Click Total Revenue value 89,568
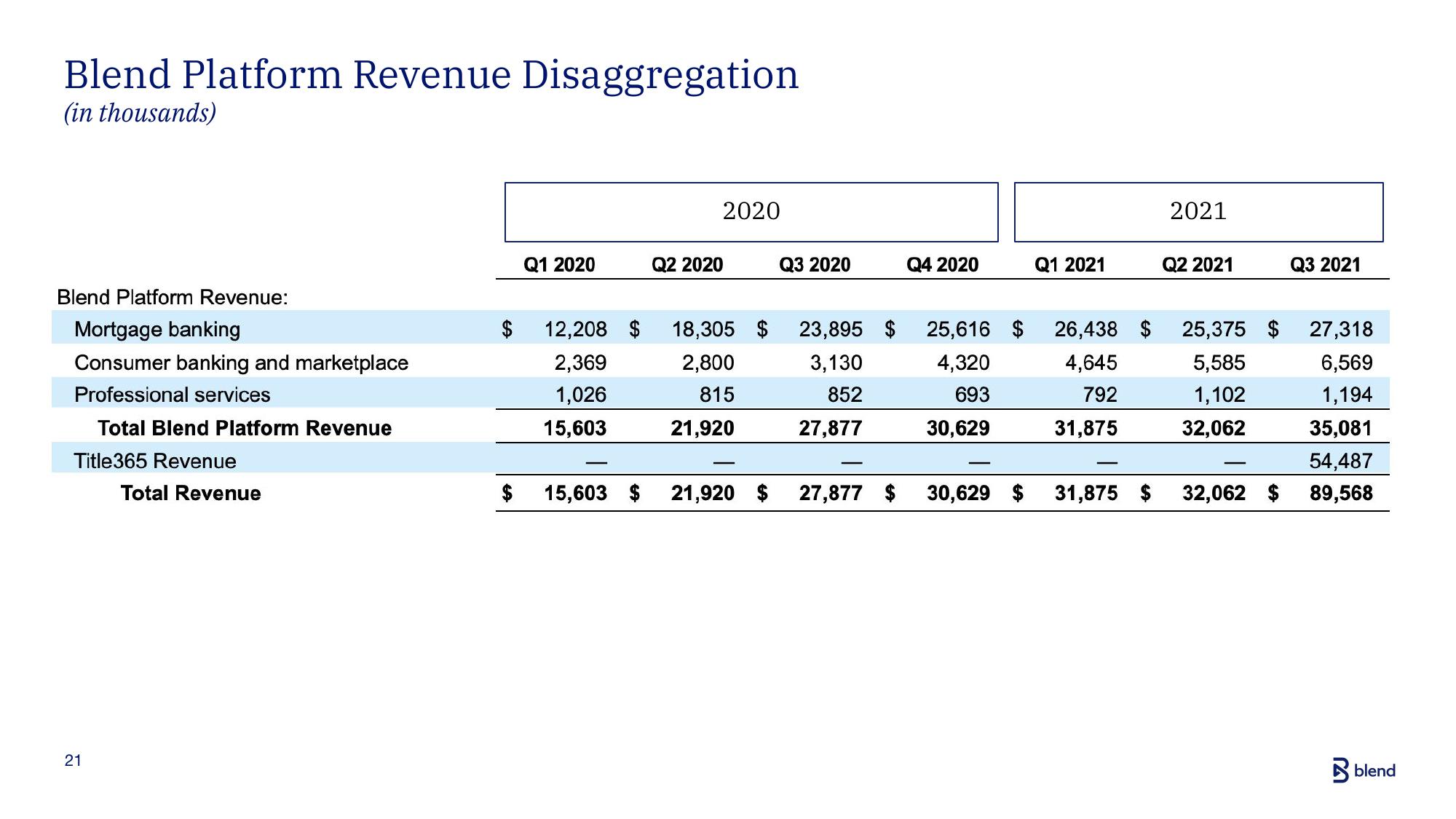The image size is (1456, 819). click(x=1341, y=494)
